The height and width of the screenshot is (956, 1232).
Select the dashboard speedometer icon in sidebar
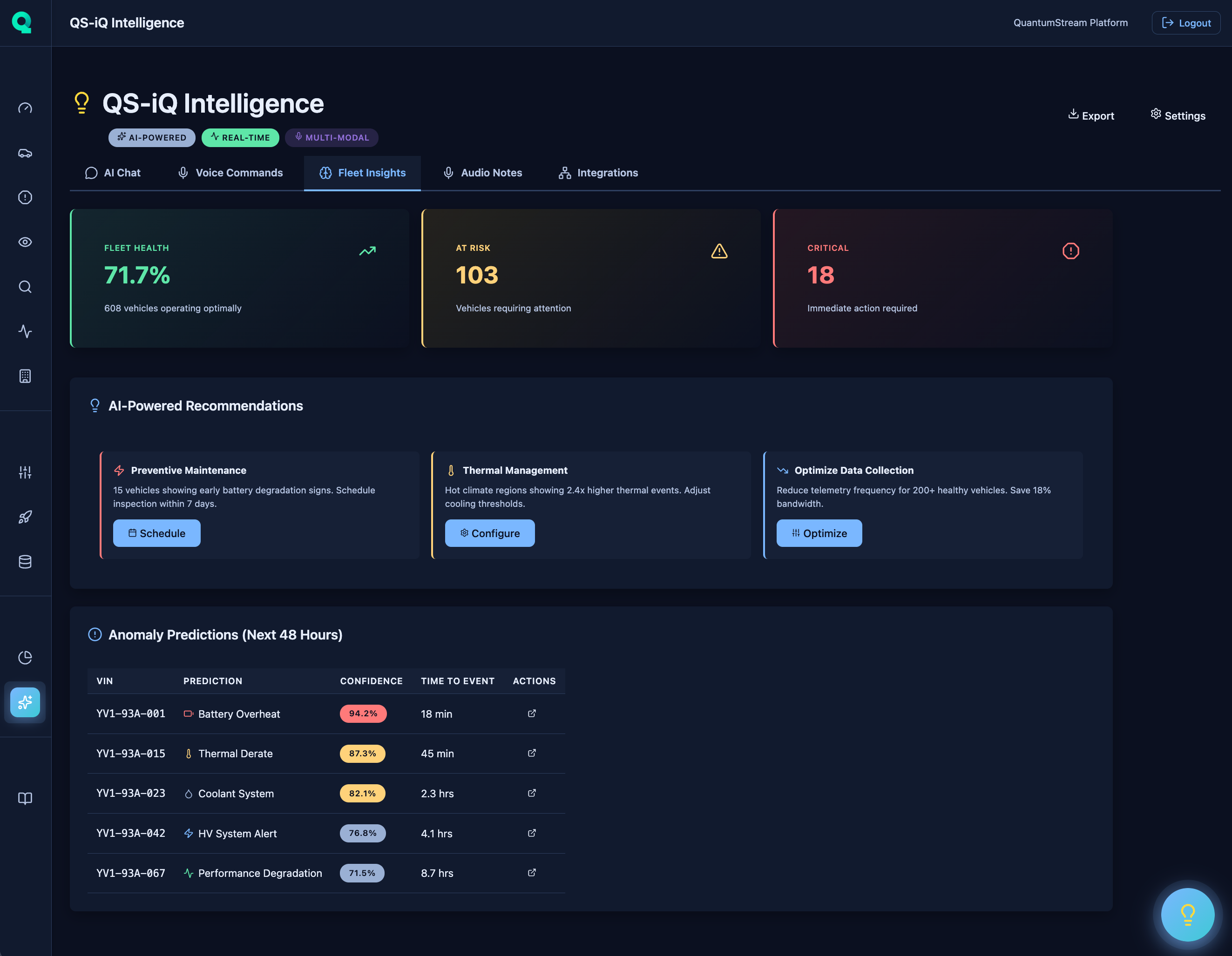pyautogui.click(x=25, y=108)
